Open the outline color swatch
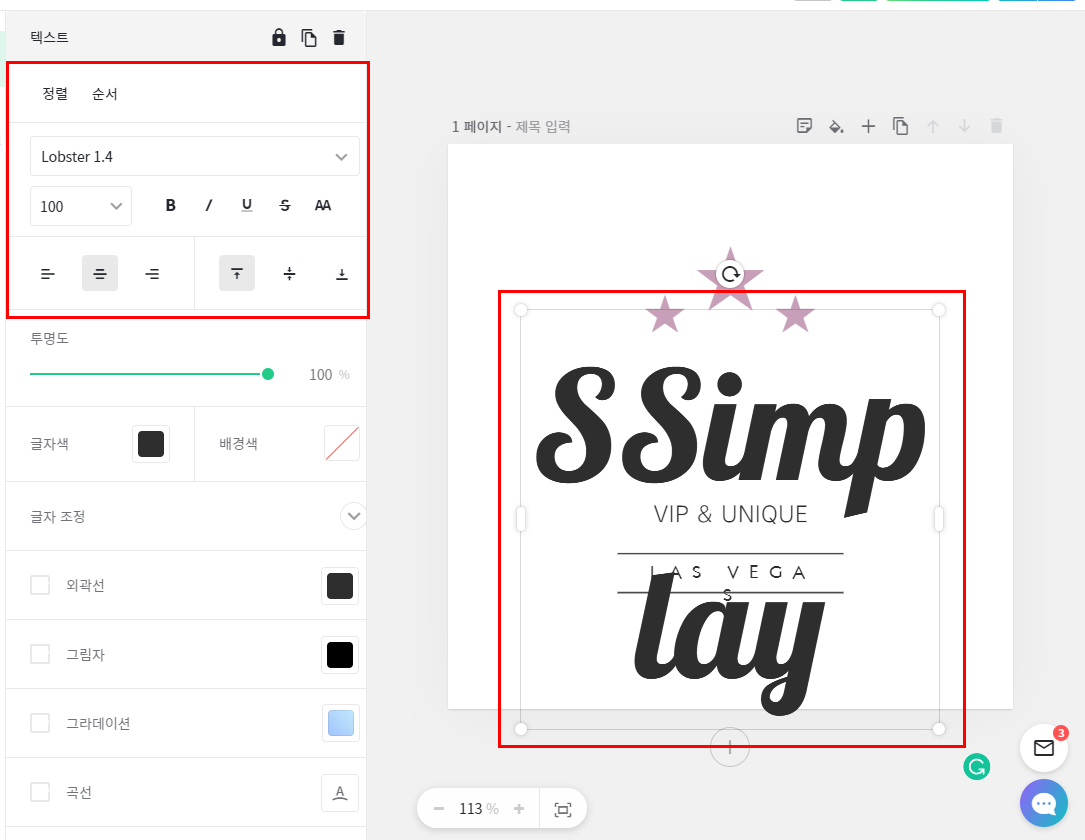 click(x=340, y=586)
